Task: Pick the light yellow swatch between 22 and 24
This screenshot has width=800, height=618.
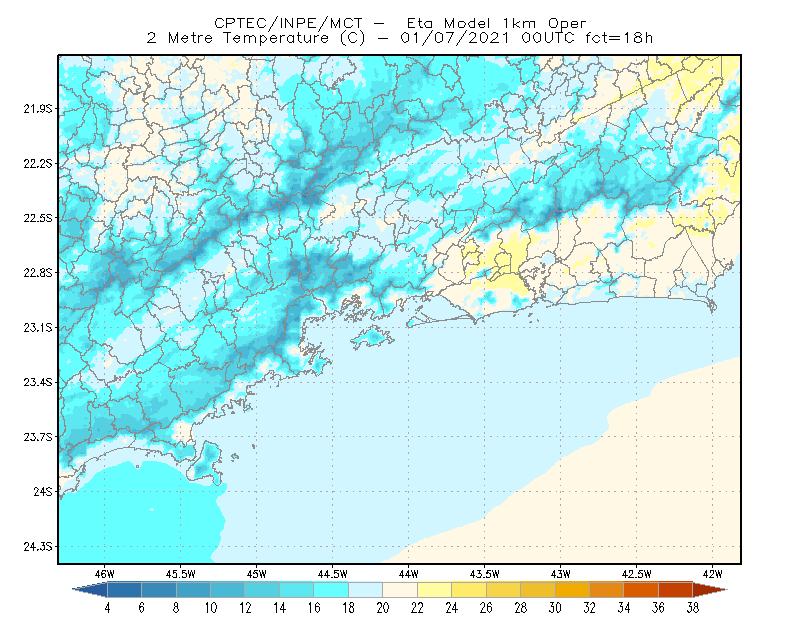Action: pyautogui.click(x=434, y=590)
